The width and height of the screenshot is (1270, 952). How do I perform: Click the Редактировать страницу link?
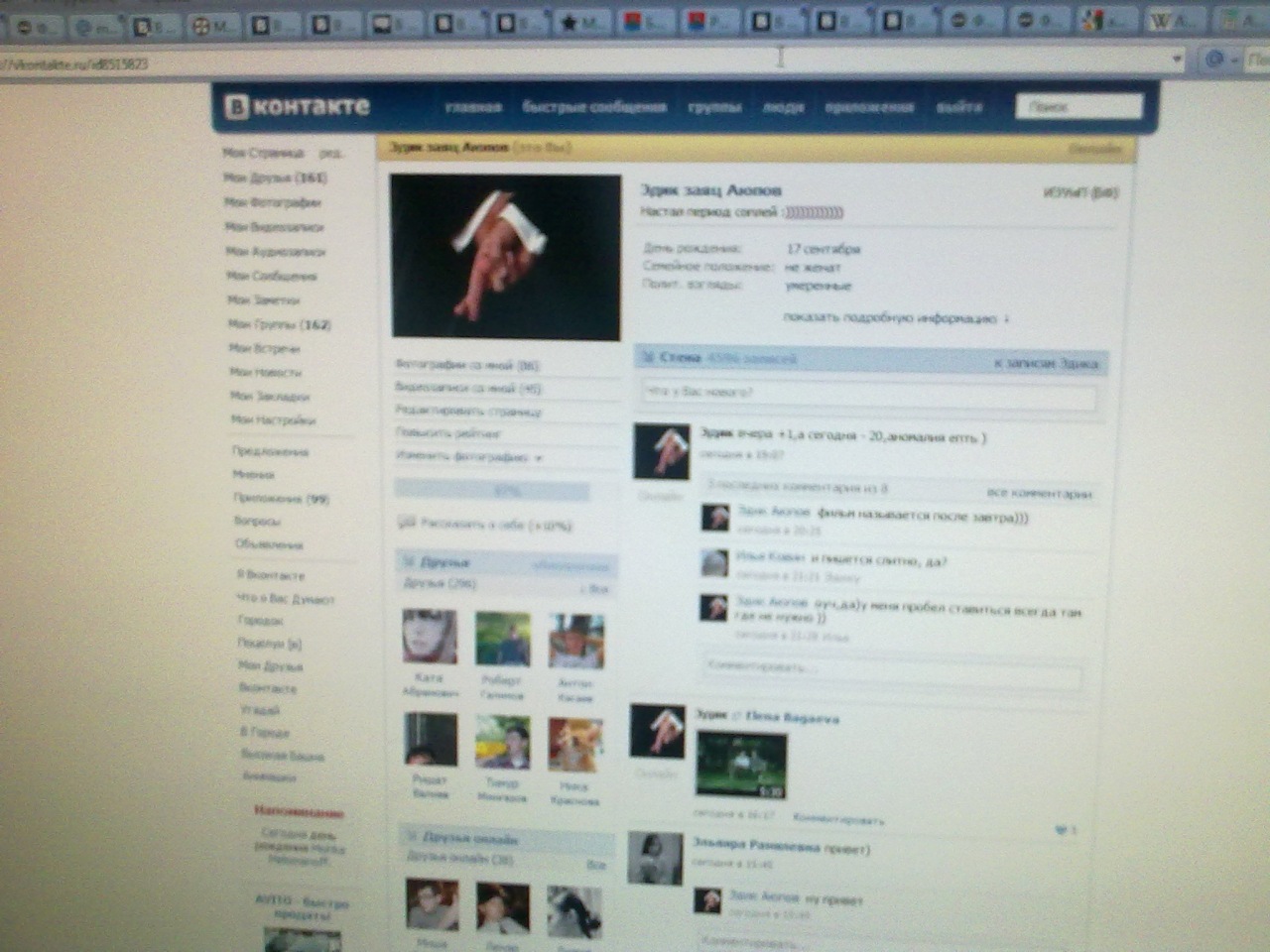[468, 411]
